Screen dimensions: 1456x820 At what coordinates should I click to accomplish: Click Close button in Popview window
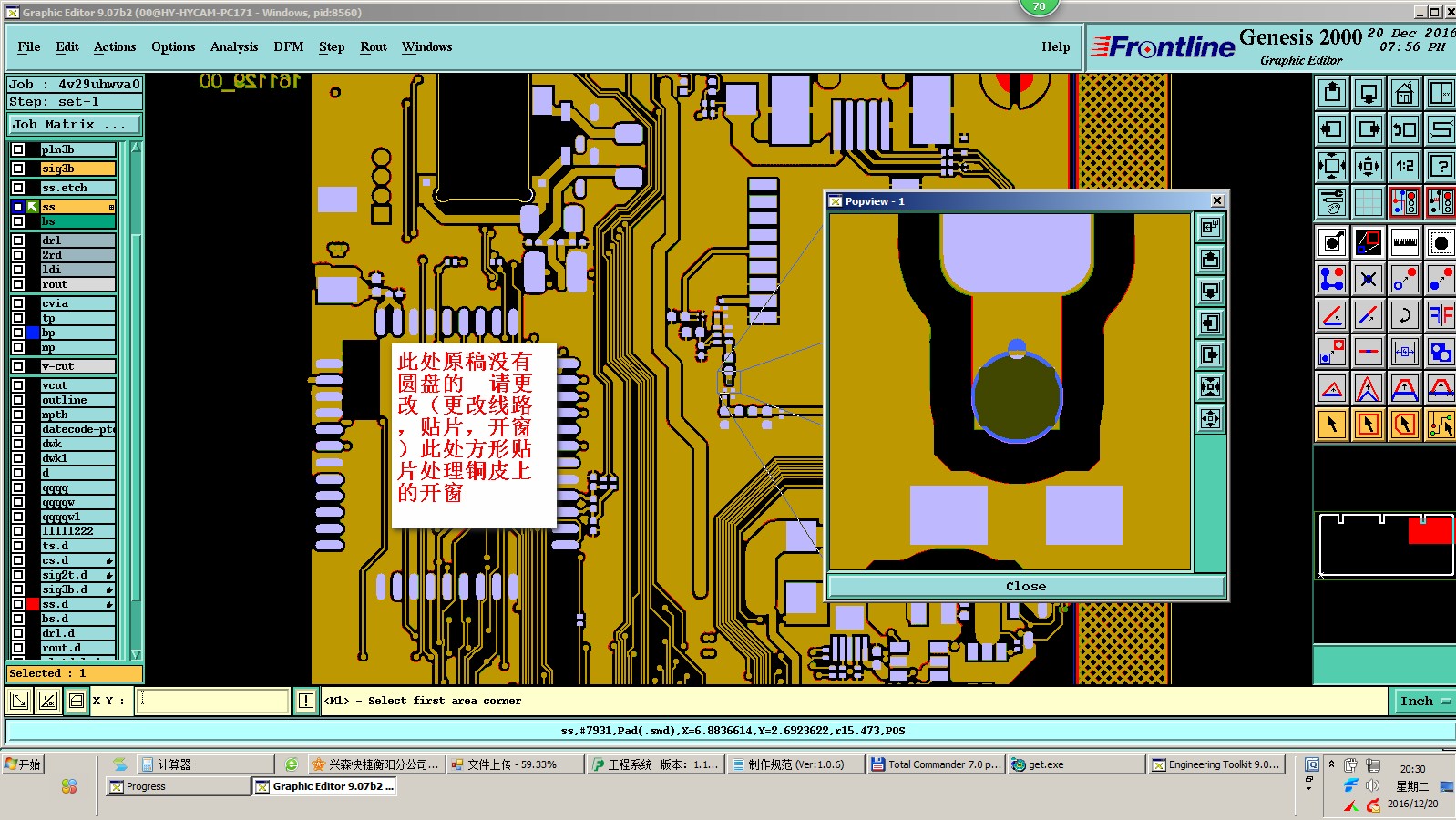(1026, 586)
